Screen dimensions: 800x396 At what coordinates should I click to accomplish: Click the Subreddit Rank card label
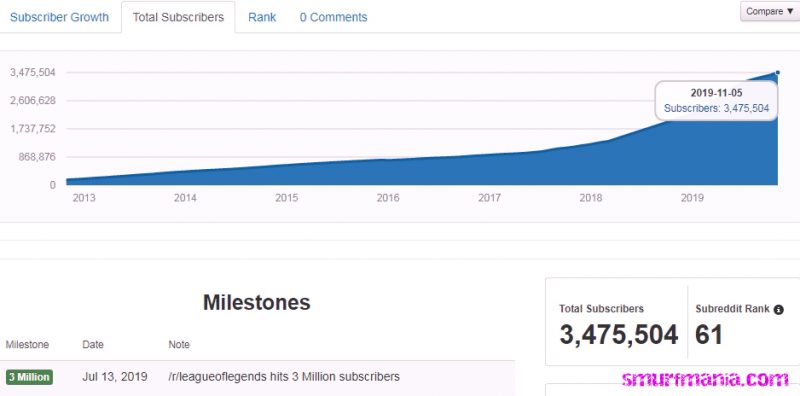(x=733, y=309)
